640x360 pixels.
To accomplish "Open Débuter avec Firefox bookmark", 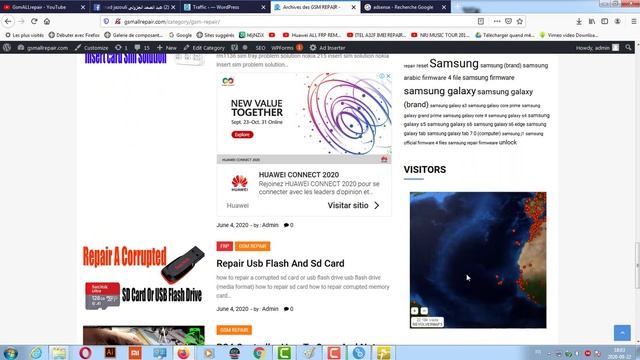I will click(74, 35).
